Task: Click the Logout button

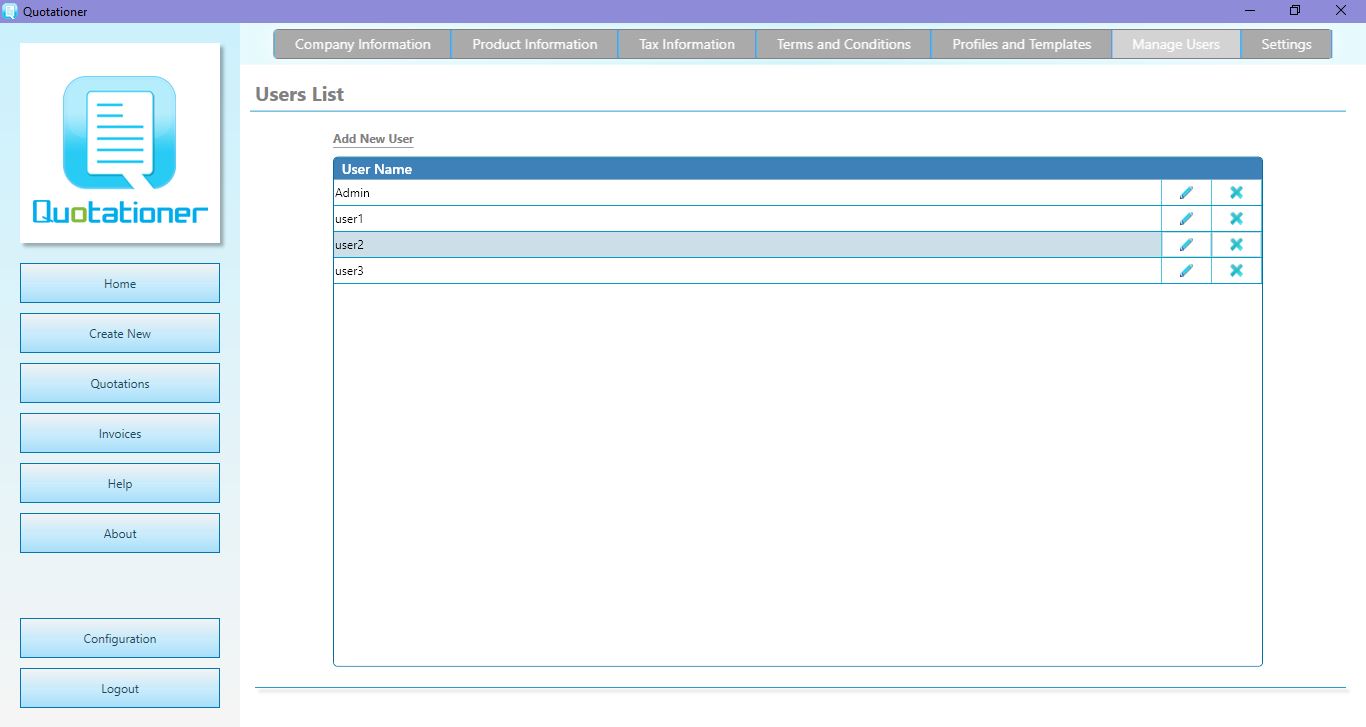Action: [x=120, y=688]
